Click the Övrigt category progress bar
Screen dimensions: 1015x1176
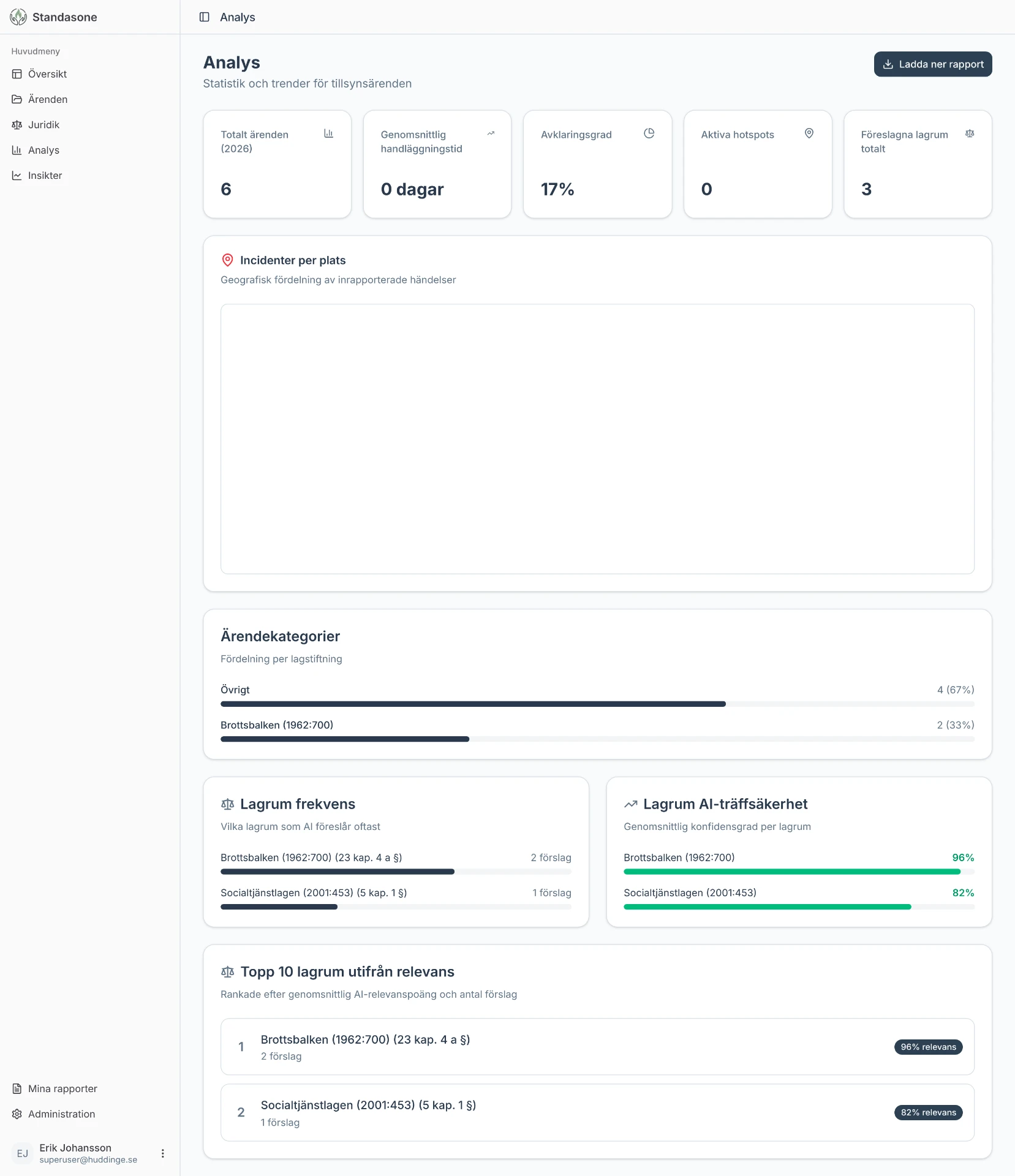point(597,704)
